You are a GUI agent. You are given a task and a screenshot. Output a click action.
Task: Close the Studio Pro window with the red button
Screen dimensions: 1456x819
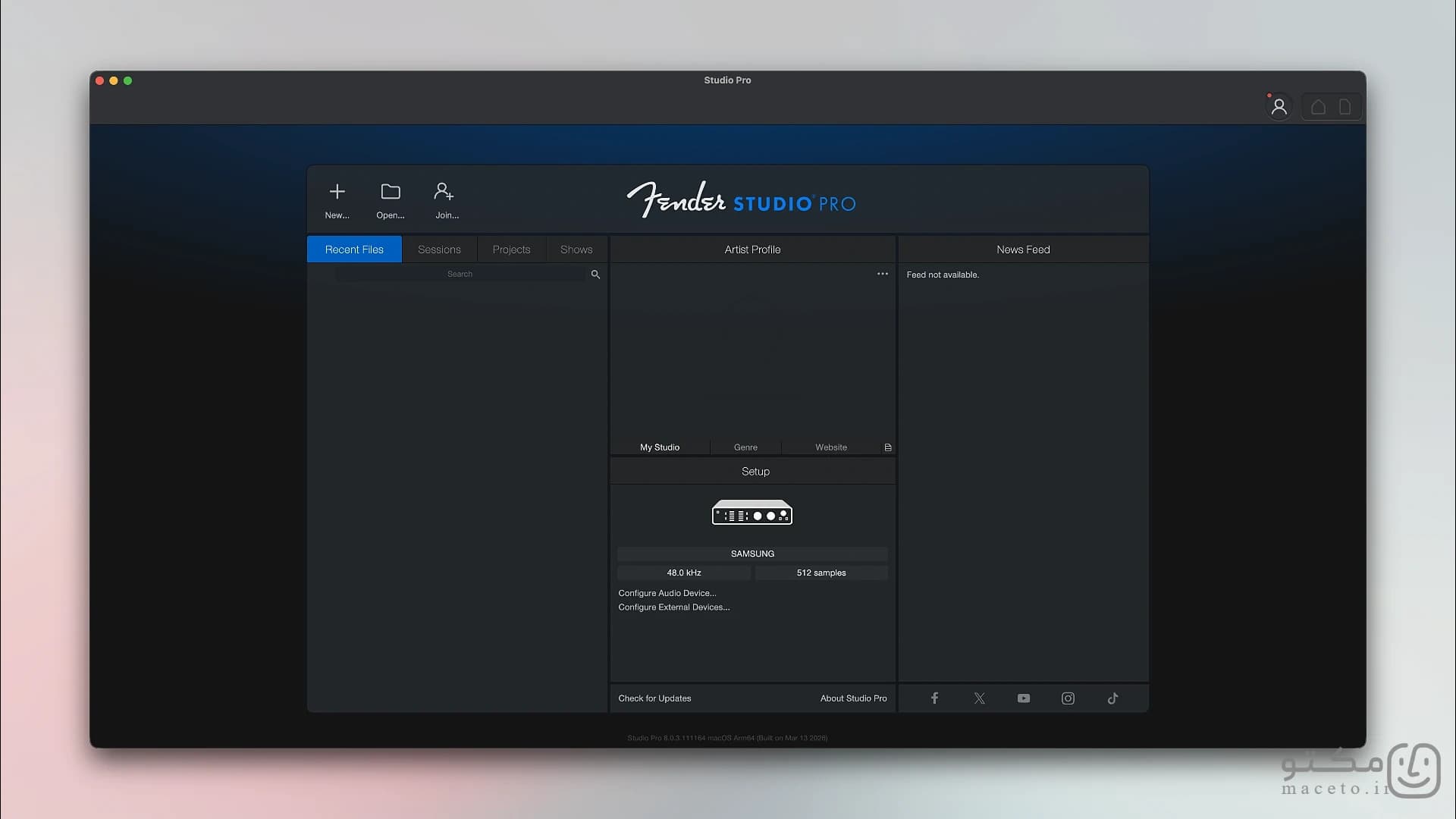click(x=99, y=80)
